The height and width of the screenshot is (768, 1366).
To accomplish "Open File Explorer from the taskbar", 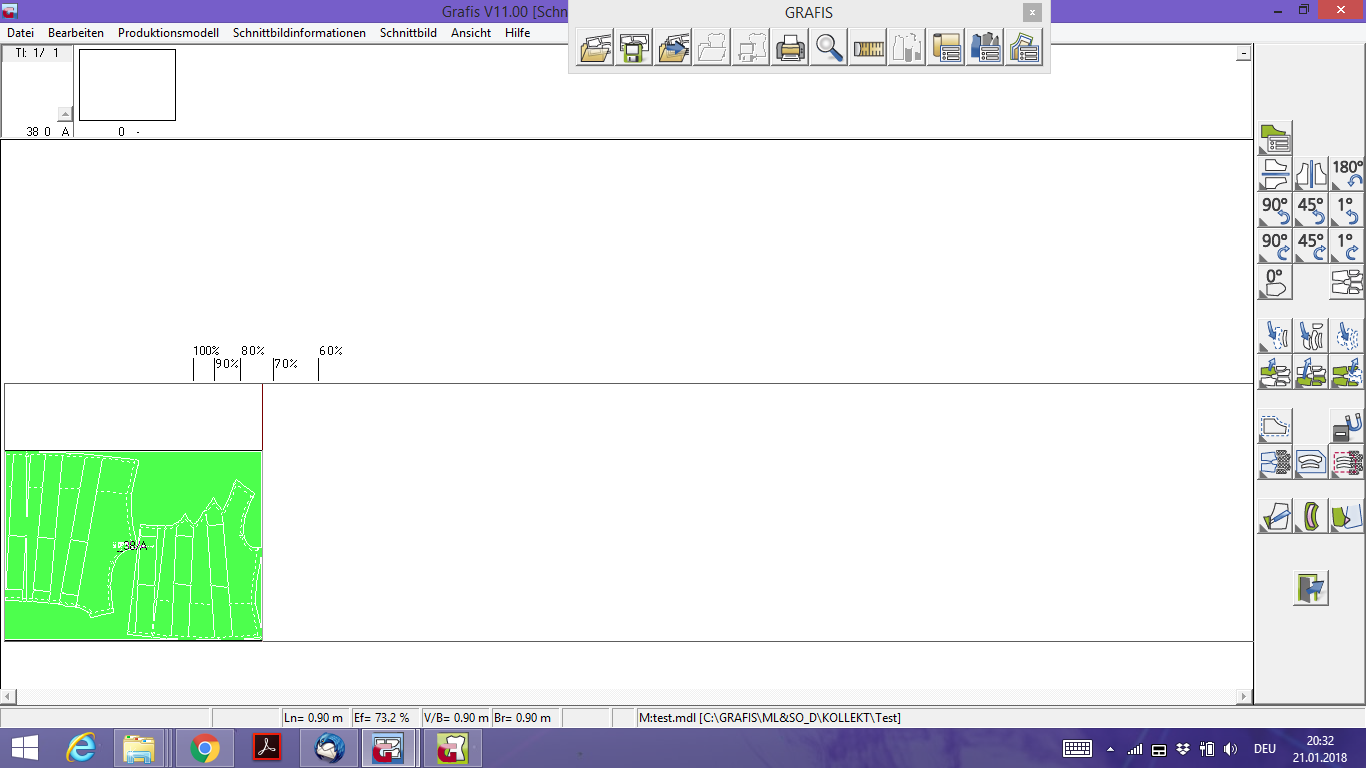I will pyautogui.click(x=139, y=748).
